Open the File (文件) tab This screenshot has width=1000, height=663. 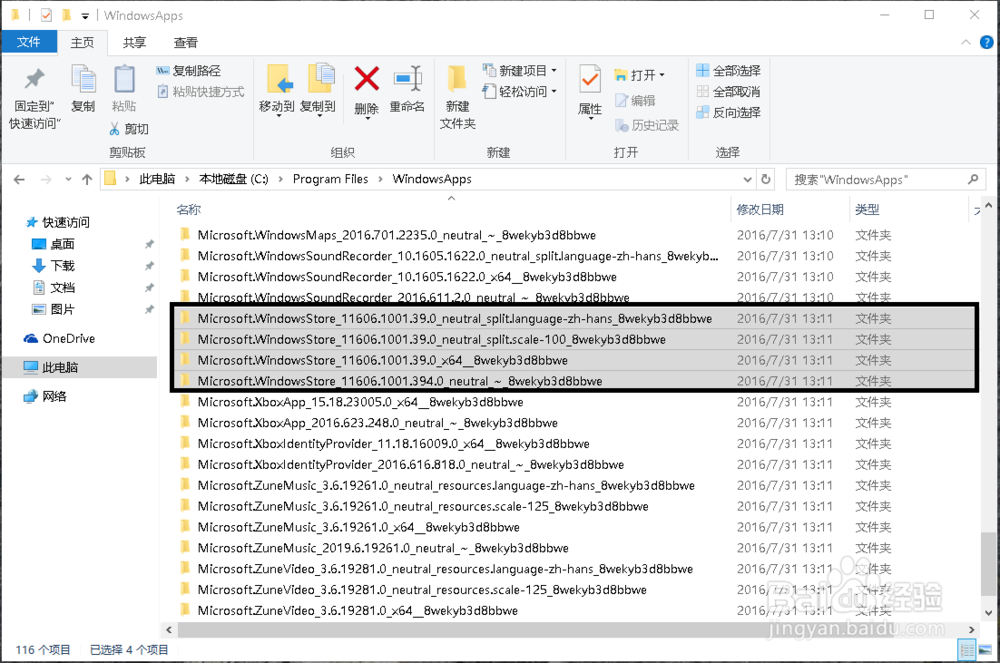click(x=29, y=42)
